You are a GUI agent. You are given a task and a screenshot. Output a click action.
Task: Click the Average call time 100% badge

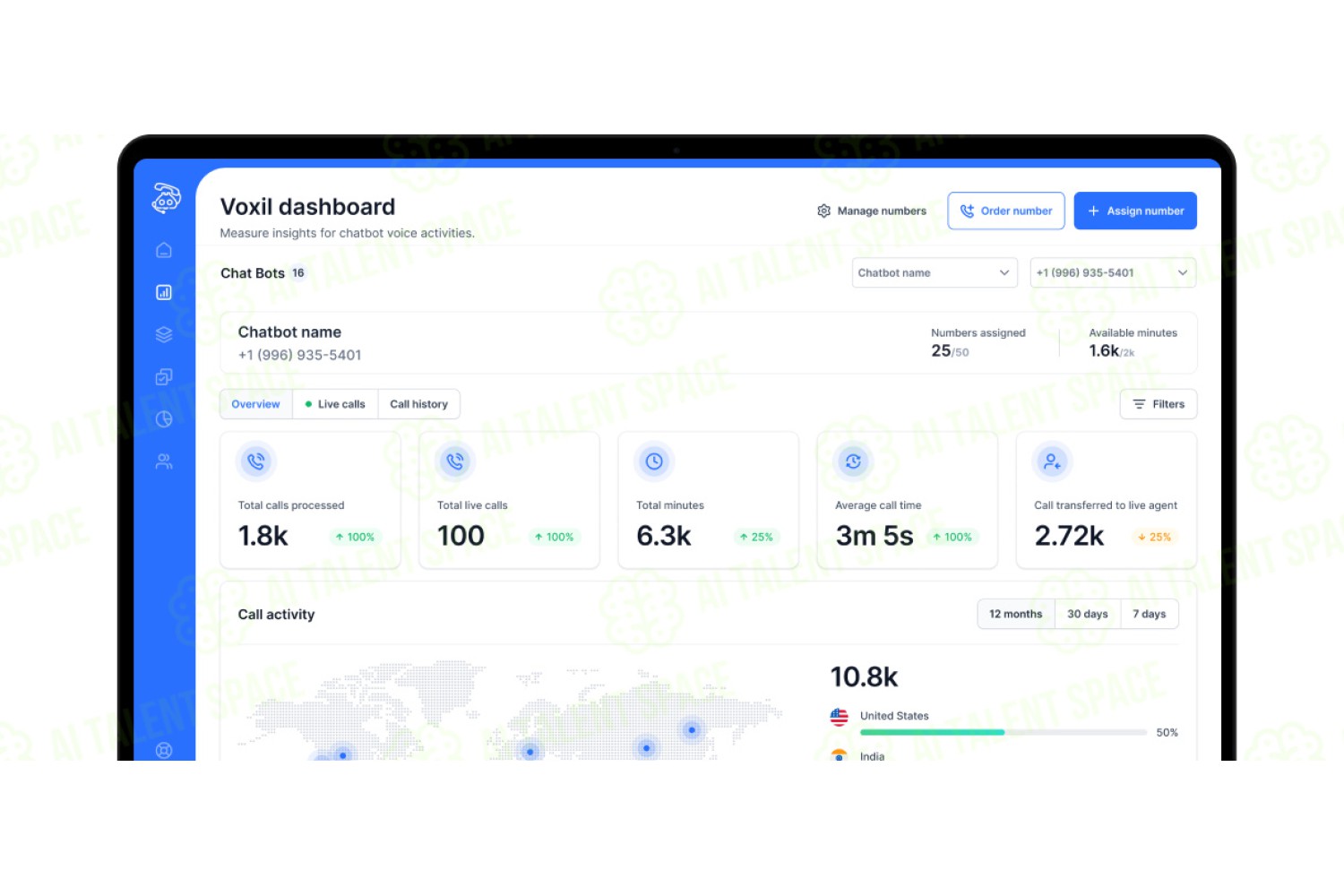click(x=952, y=537)
